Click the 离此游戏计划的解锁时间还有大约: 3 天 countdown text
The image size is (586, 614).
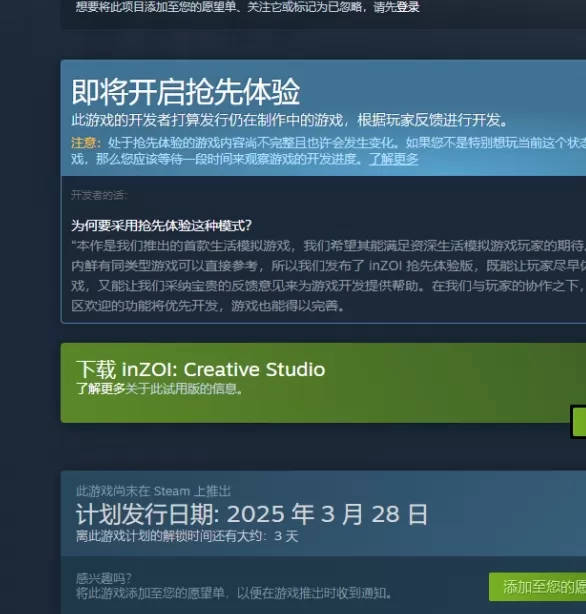(187, 536)
